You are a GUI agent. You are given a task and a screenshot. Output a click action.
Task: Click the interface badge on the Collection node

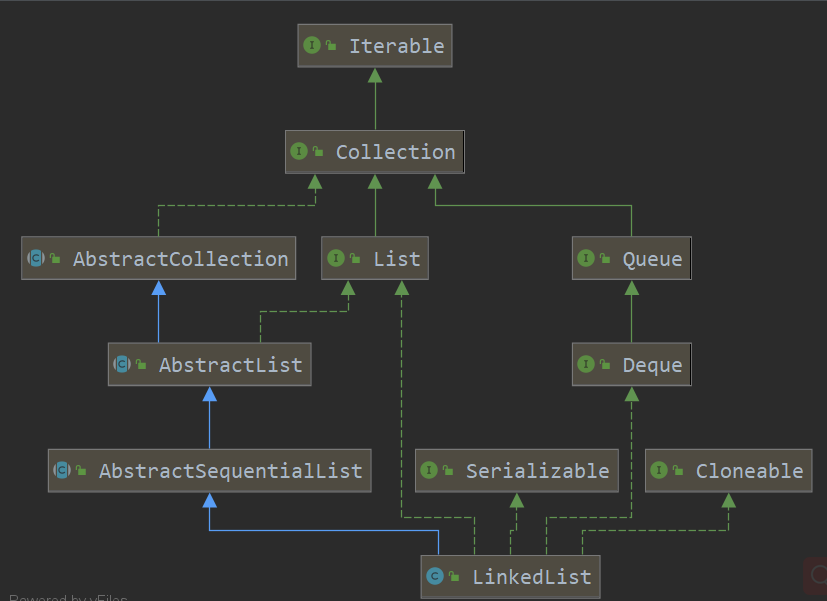tap(298, 151)
